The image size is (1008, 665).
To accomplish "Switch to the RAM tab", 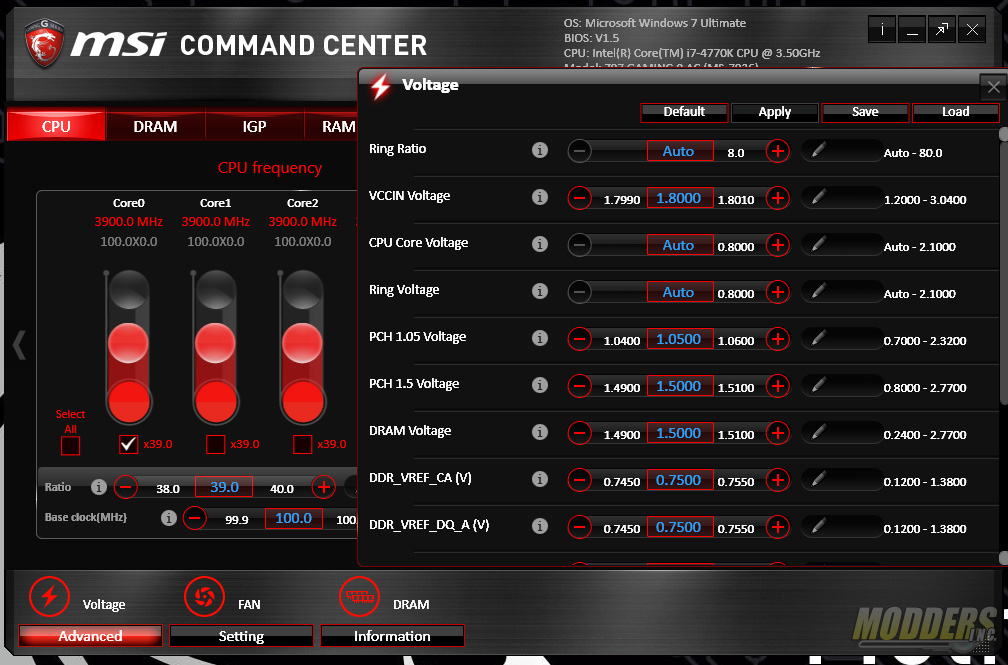I will pos(331,125).
